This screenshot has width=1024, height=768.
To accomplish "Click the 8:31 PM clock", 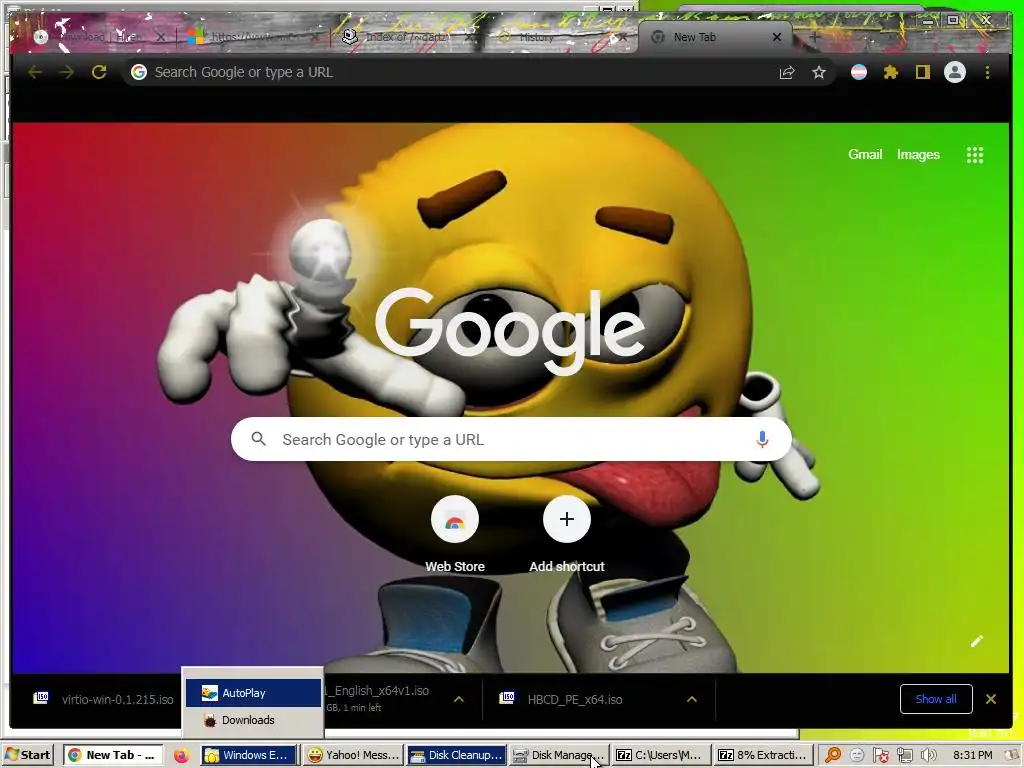I will tap(972, 755).
